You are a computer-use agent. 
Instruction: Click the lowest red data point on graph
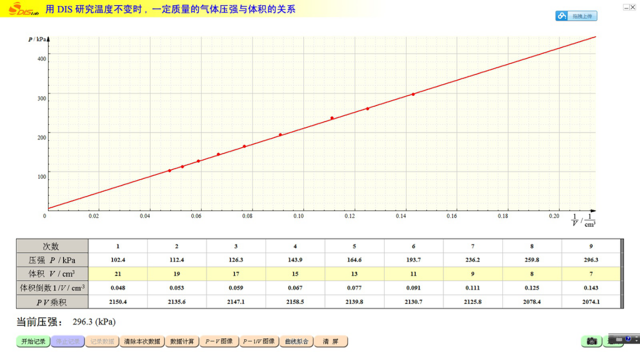(x=170, y=171)
